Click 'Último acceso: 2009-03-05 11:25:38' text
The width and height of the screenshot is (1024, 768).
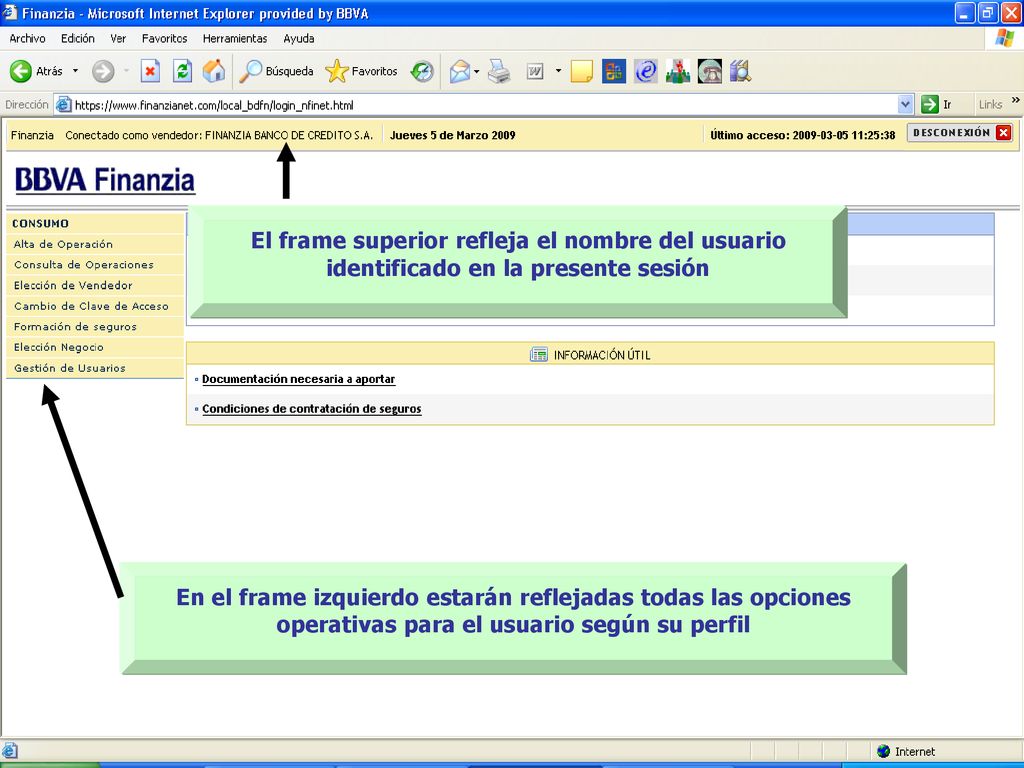[x=803, y=135]
